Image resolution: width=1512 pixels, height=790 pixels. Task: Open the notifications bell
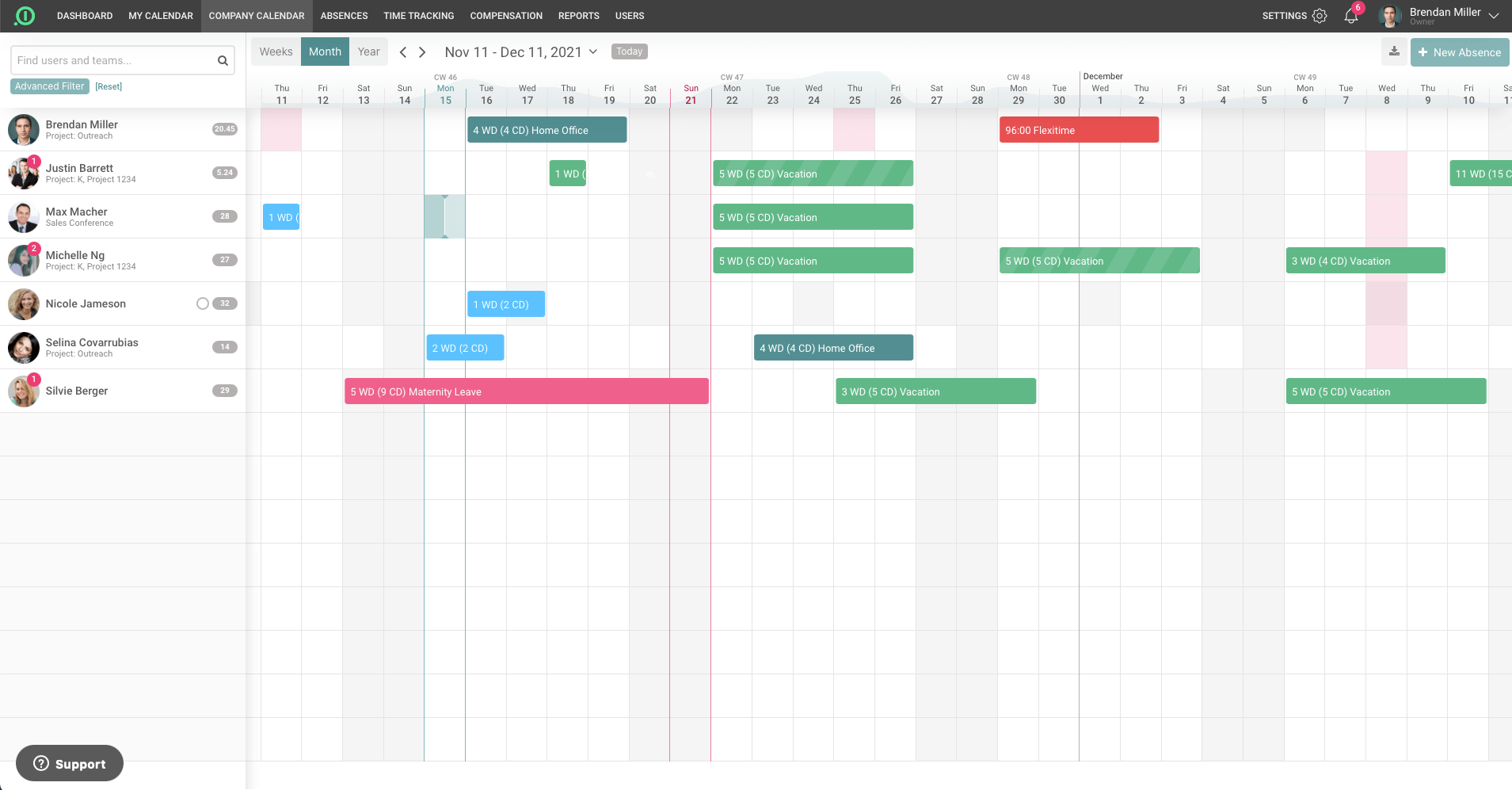(1350, 17)
